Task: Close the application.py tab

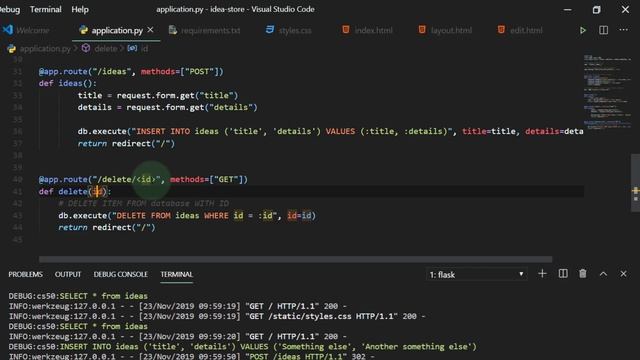Action: pos(150,30)
